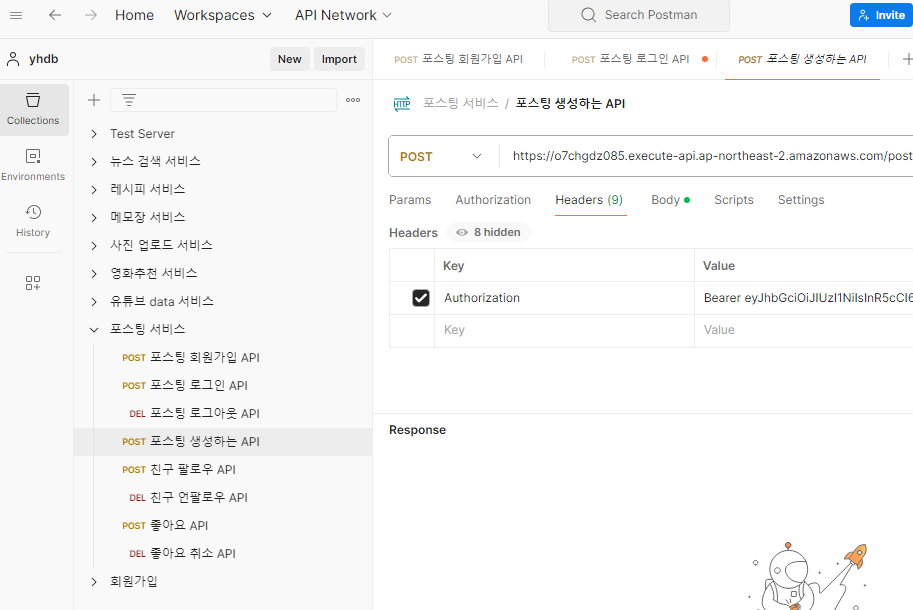Expand the 유튜브 data 서비스 collection

pos(94,302)
